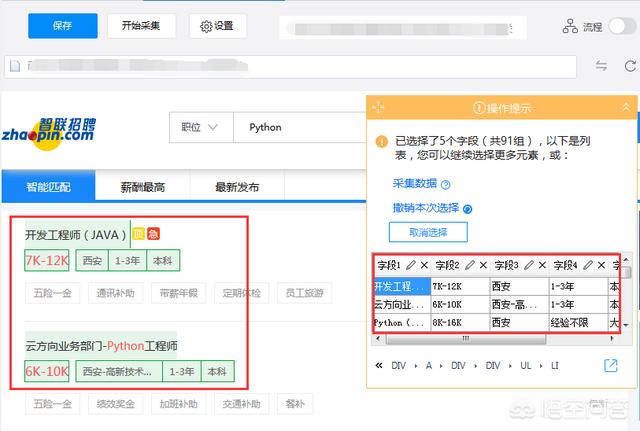Open the 职位 dropdown

(201, 127)
